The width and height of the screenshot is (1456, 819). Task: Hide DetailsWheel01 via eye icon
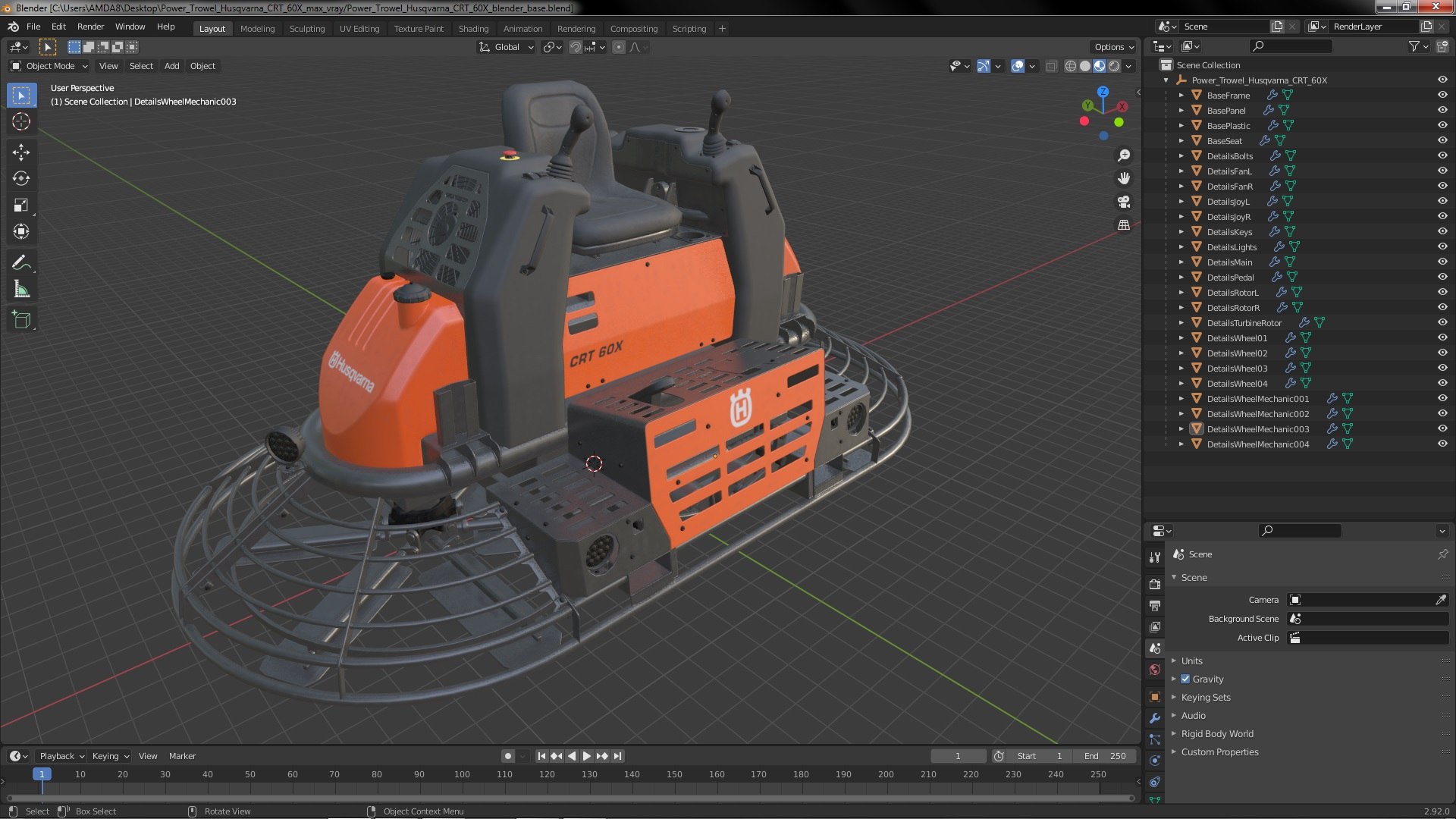pos(1442,337)
